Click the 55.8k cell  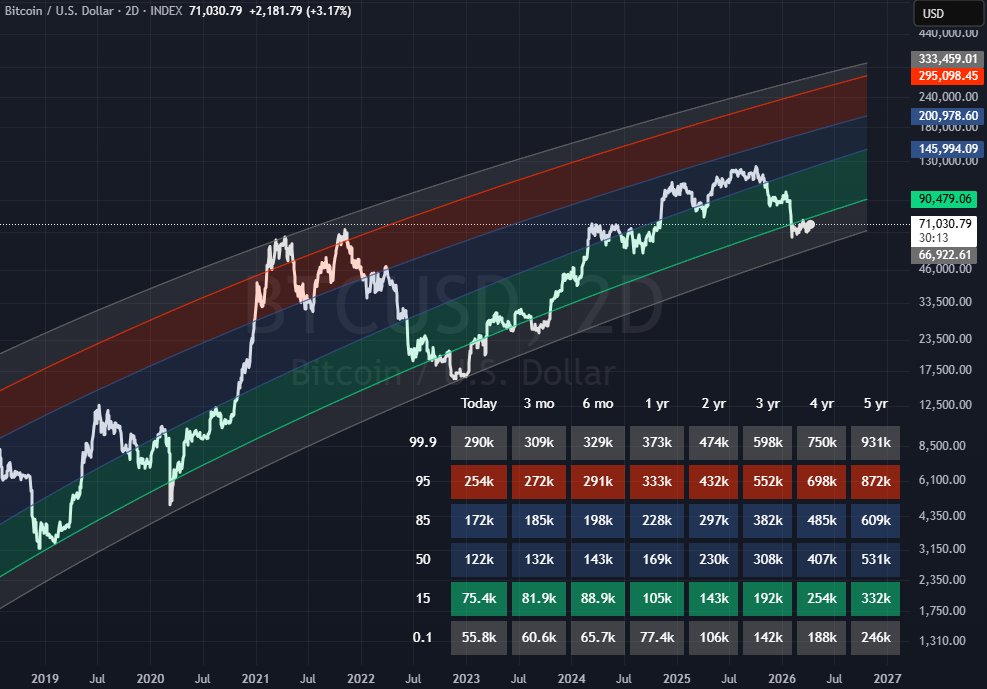(x=478, y=637)
